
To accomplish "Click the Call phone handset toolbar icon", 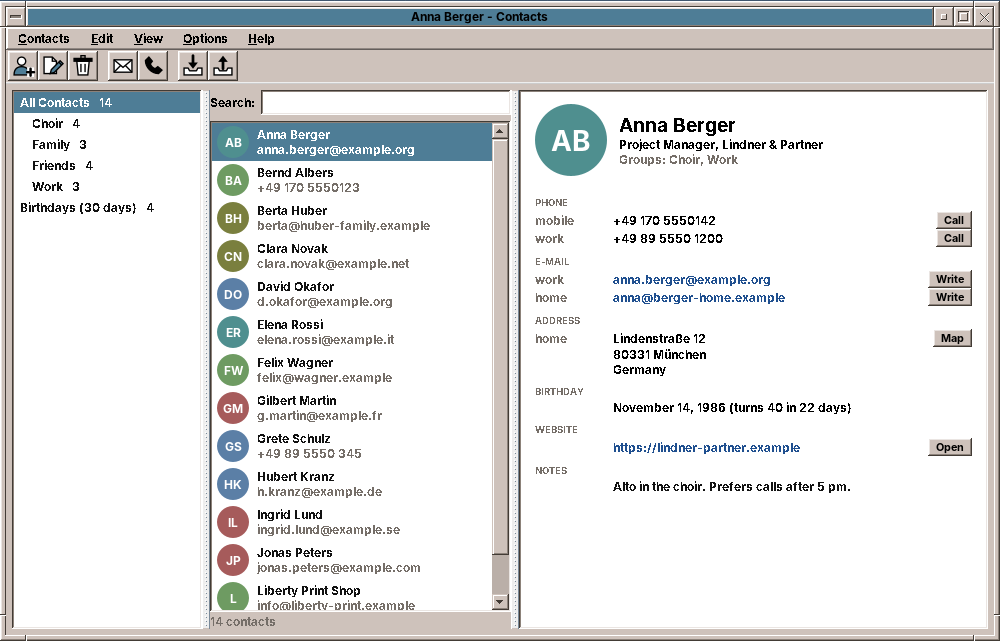I will 153,66.
